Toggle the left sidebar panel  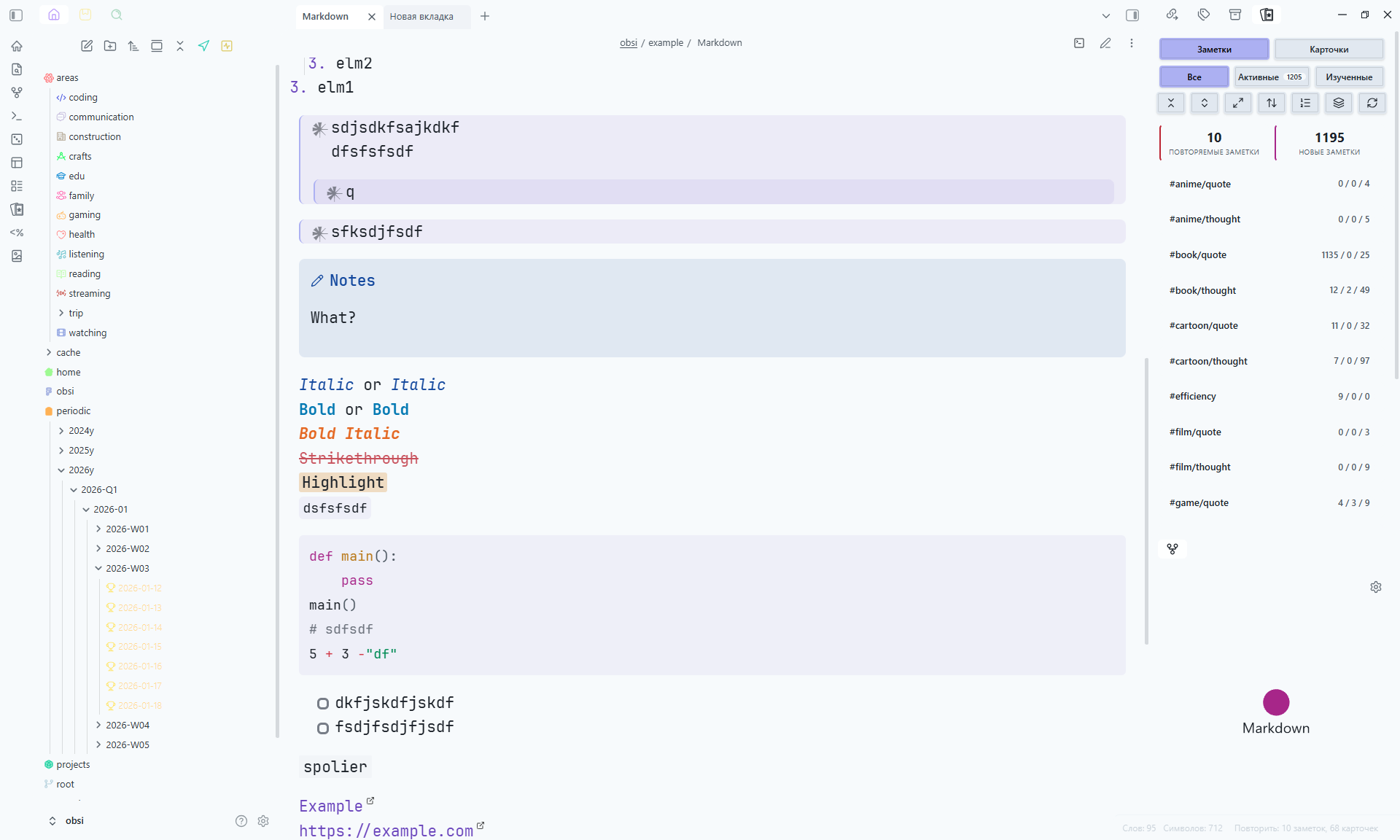17,15
